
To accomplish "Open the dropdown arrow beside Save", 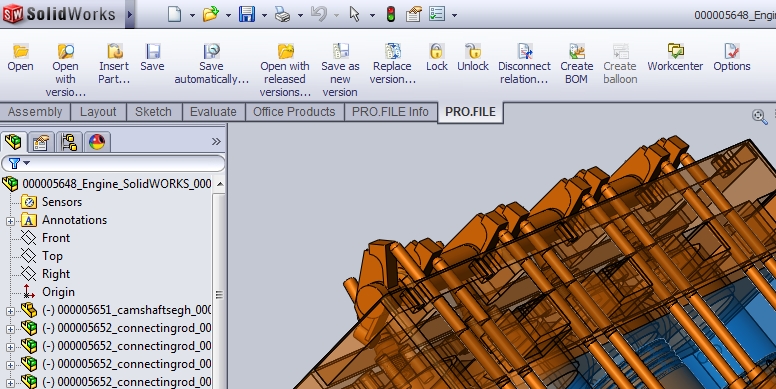I will tap(264, 15).
